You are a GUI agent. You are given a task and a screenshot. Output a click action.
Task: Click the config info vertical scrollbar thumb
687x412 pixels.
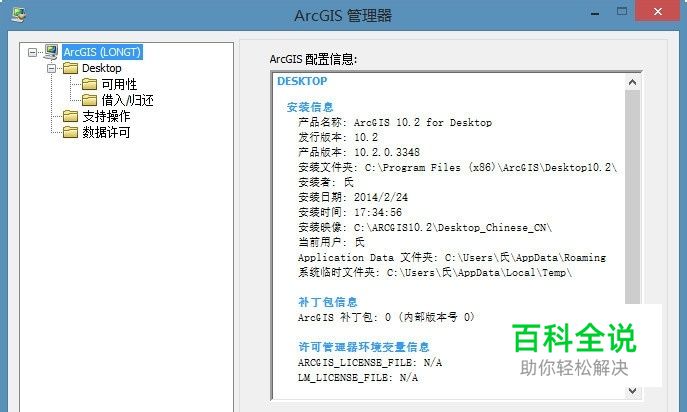(632, 197)
